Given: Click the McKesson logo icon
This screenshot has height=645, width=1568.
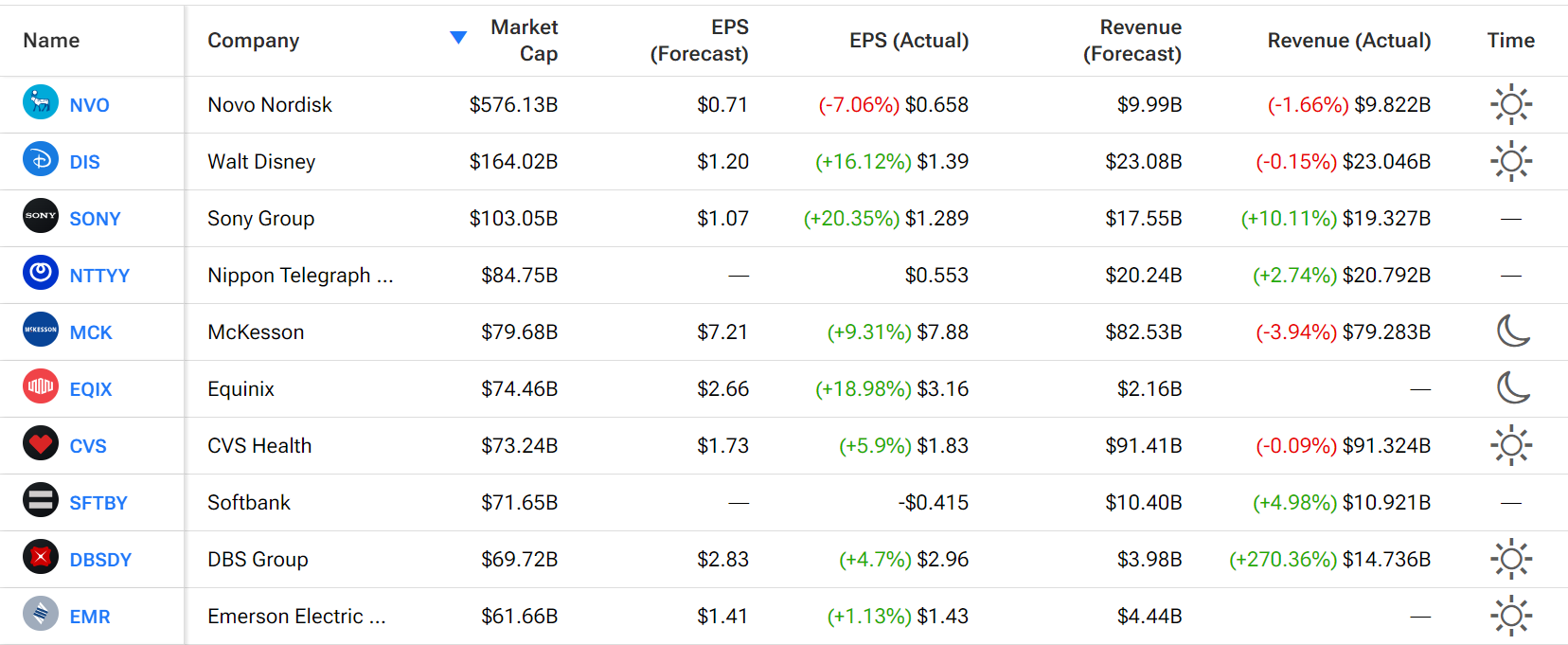Looking at the screenshot, I should 41,329.
